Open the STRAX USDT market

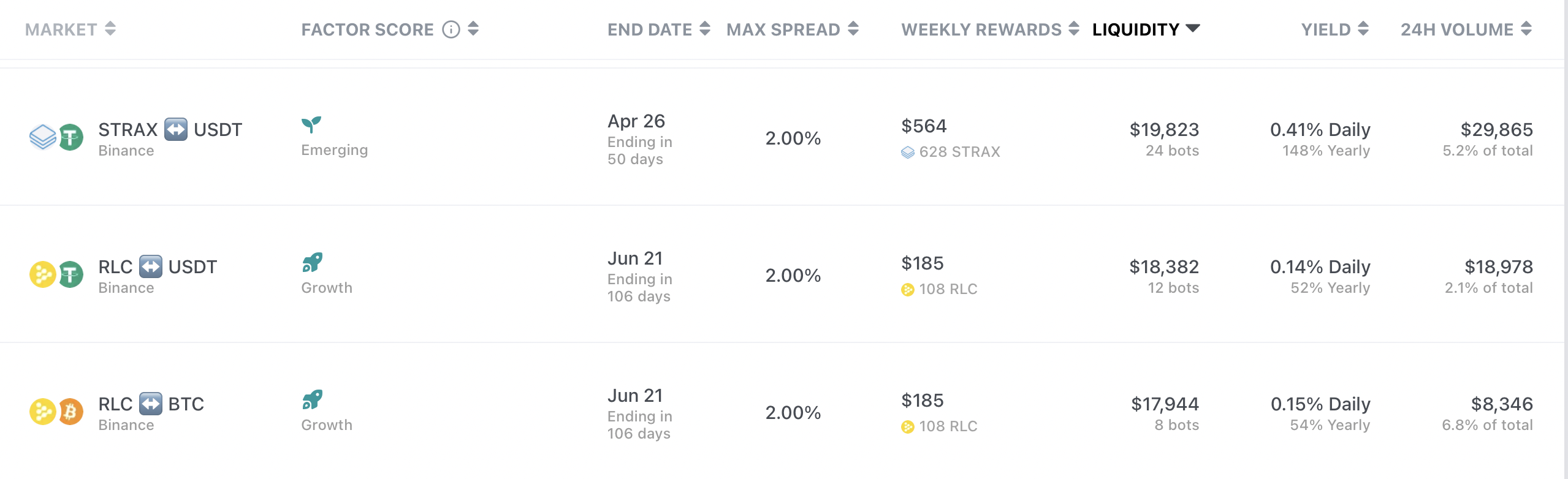(782, 137)
